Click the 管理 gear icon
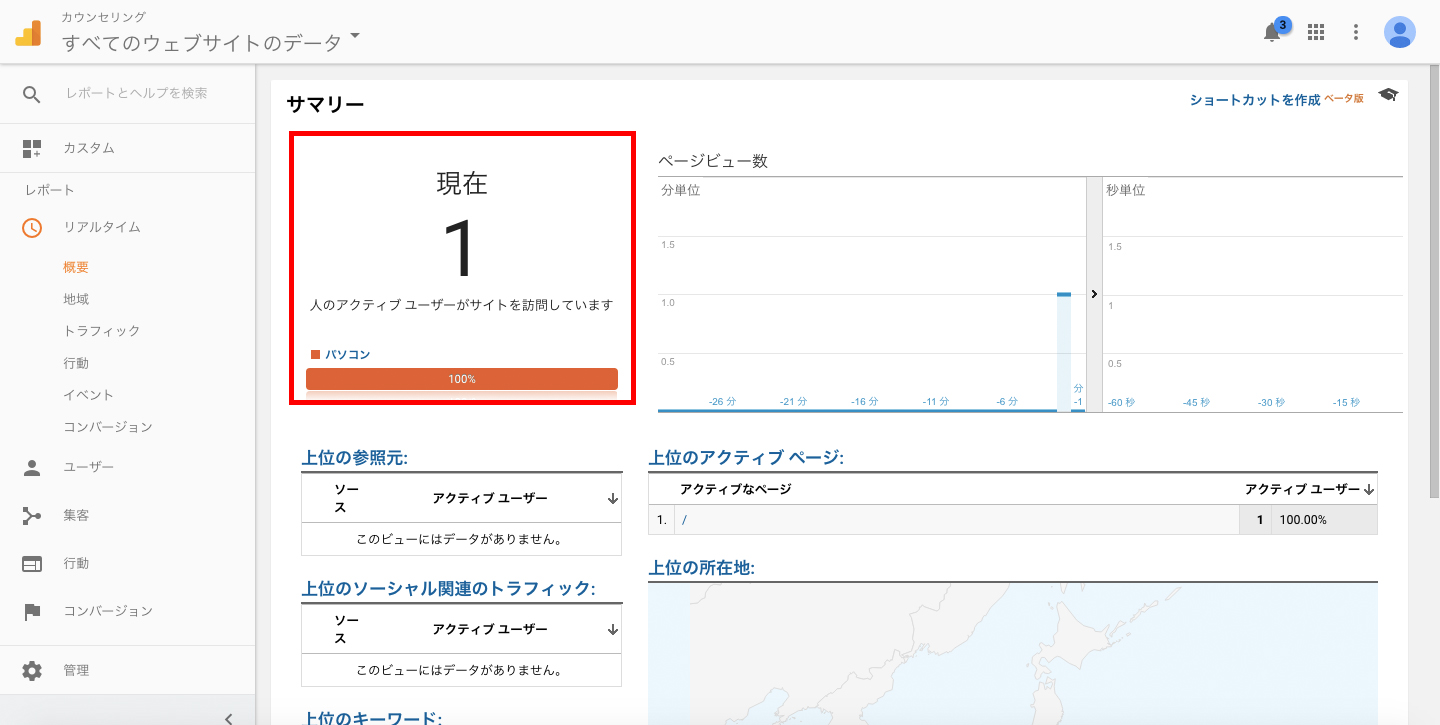The height and width of the screenshot is (725, 1440). [32, 670]
